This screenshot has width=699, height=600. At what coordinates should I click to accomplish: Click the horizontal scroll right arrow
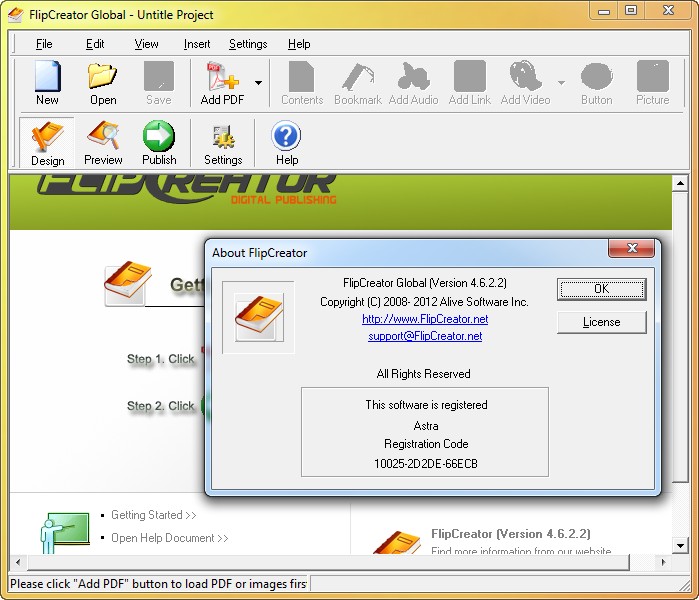pos(663,562)
